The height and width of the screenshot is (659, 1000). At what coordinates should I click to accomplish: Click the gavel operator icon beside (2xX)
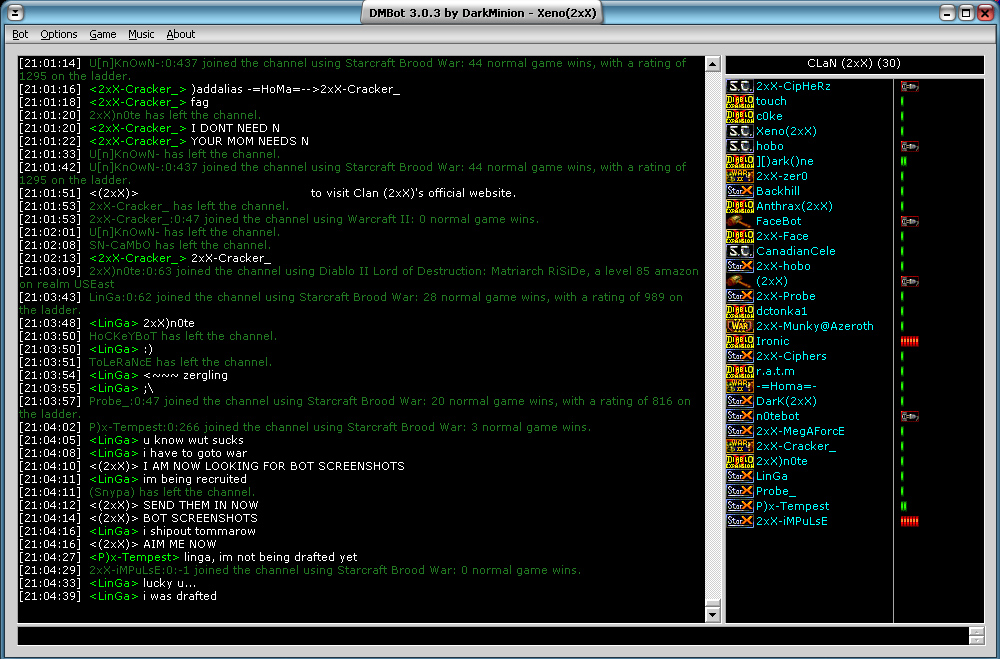[740, 281]
